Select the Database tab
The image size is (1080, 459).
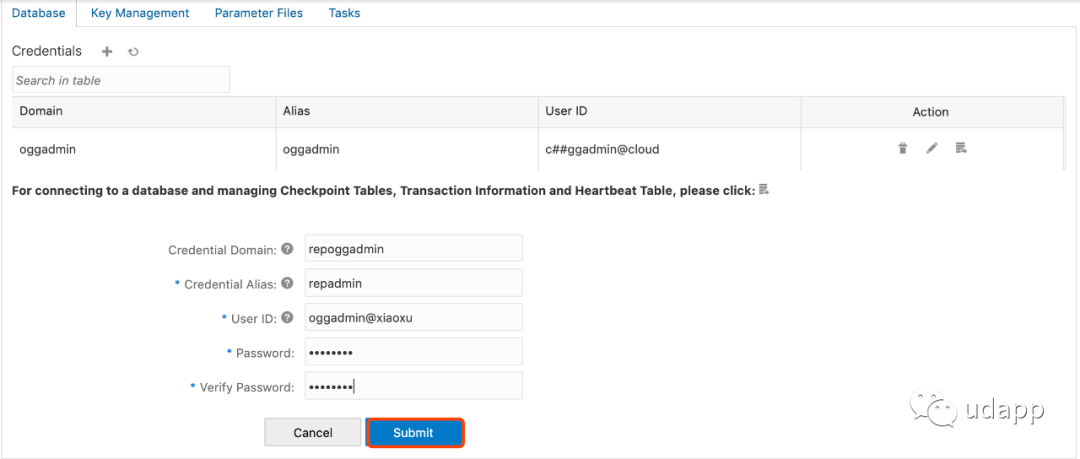pyautogui.click(x=39, y=13)
